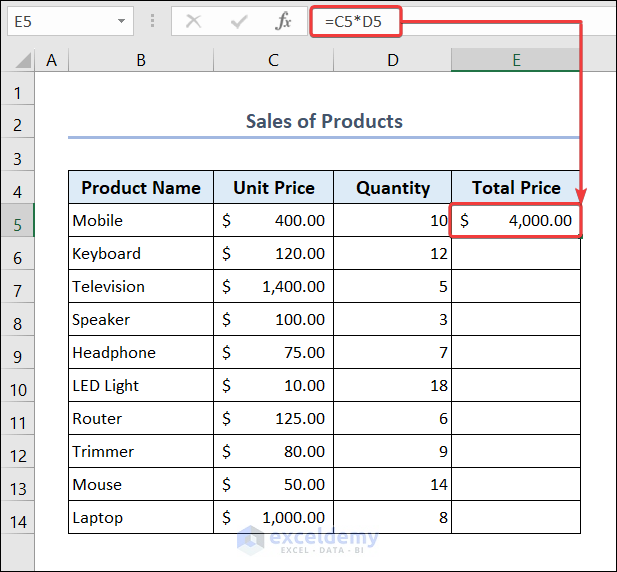
Task: Open the Insert Function fx dialog
Action: (284, 21)
